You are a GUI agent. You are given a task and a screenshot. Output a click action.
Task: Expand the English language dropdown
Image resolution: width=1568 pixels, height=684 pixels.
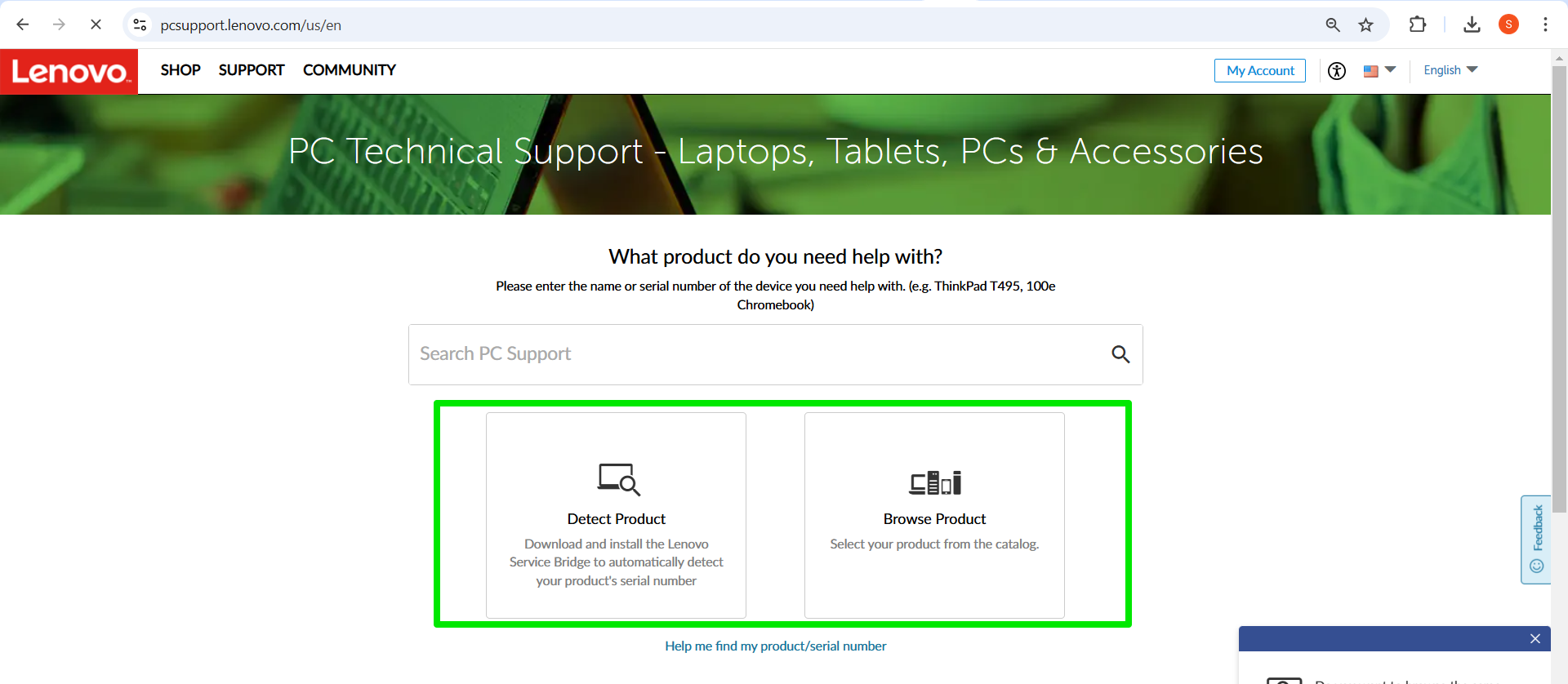(1450, 70)
